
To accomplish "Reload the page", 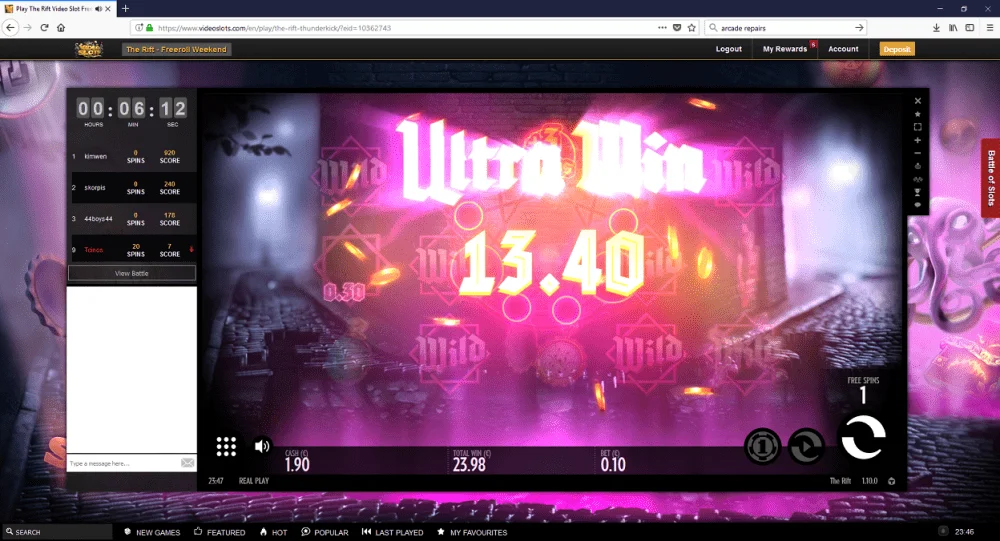I will click(44, 27).
